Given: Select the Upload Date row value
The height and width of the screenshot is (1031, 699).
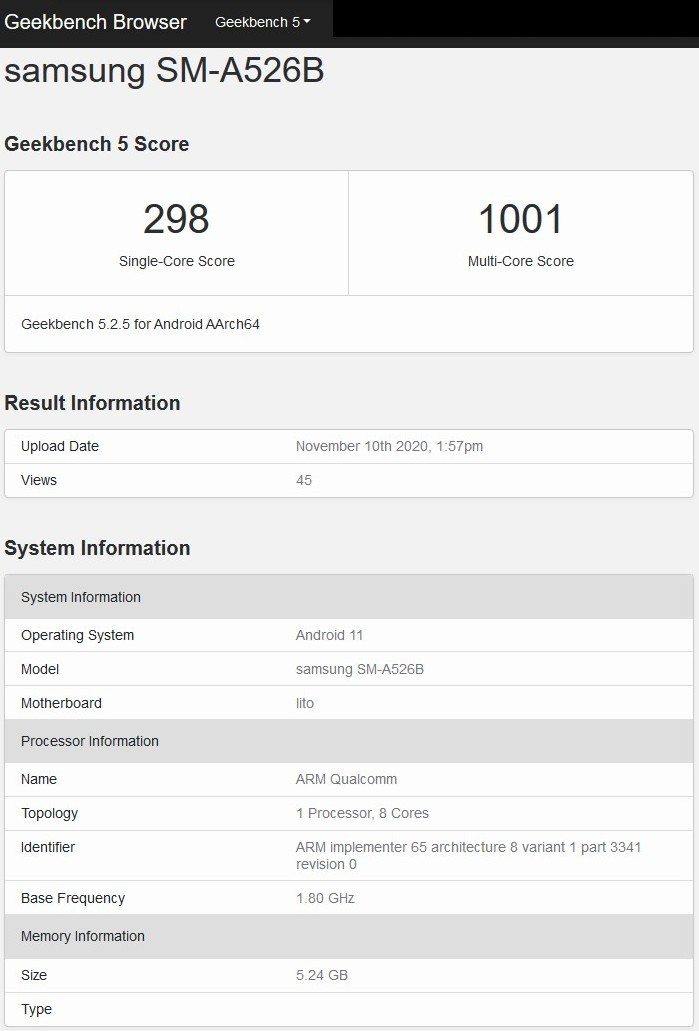Looking at the screenshot, I should [389, 446].
